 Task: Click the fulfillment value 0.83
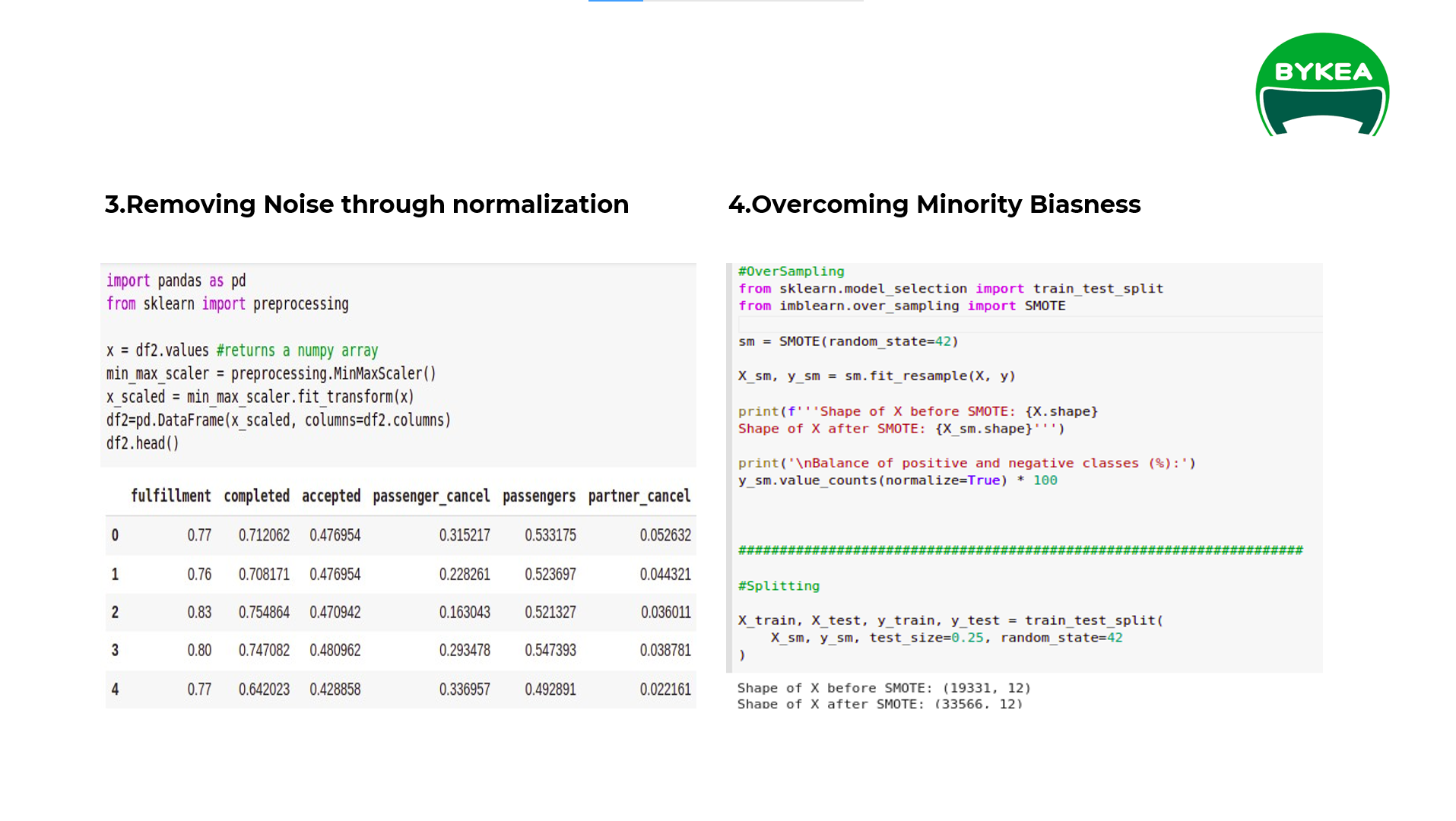pos(199,612)
